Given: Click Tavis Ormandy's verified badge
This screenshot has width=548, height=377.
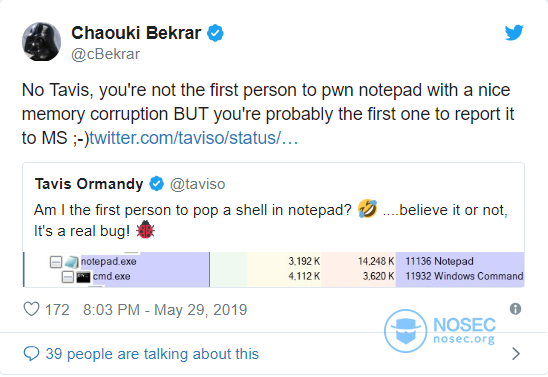Looking at the screenshot, I should coord(157,184).
